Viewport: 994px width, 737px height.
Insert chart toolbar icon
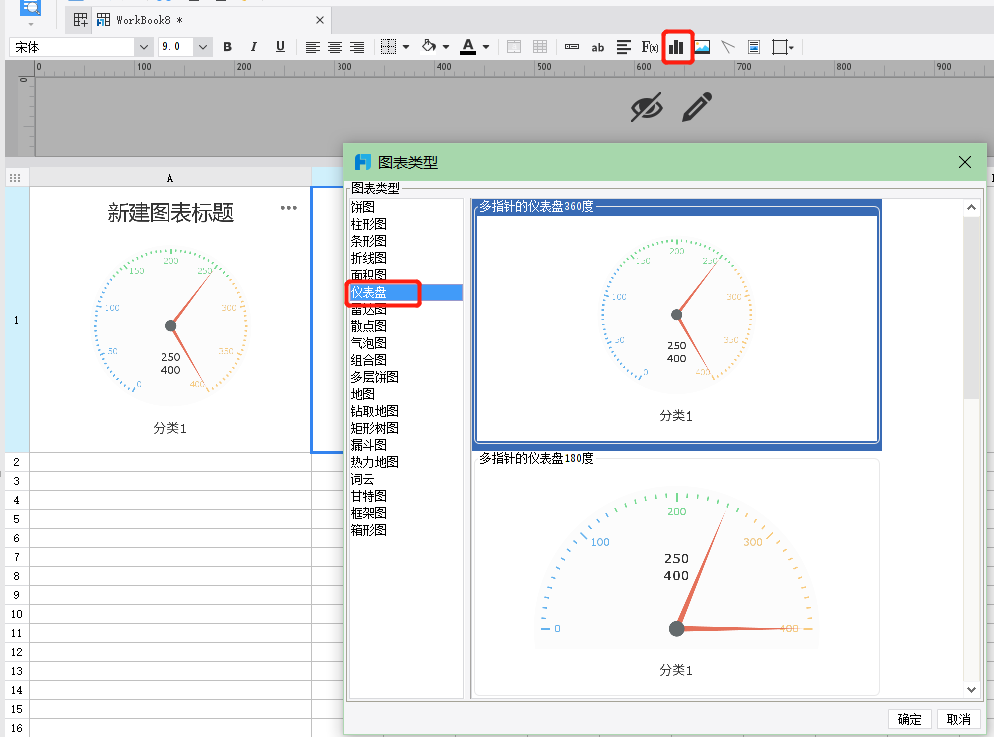[676, 47]
